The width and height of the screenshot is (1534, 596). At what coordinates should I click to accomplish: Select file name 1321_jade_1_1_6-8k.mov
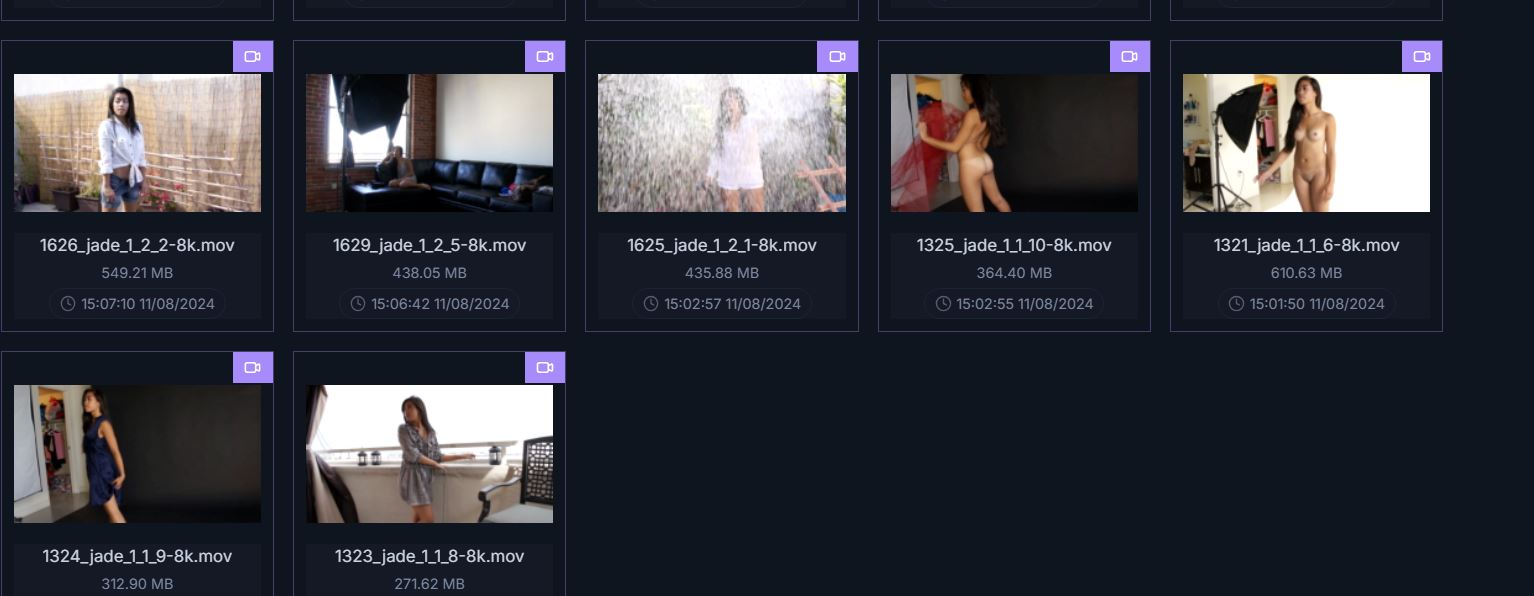pos(1306,246)
